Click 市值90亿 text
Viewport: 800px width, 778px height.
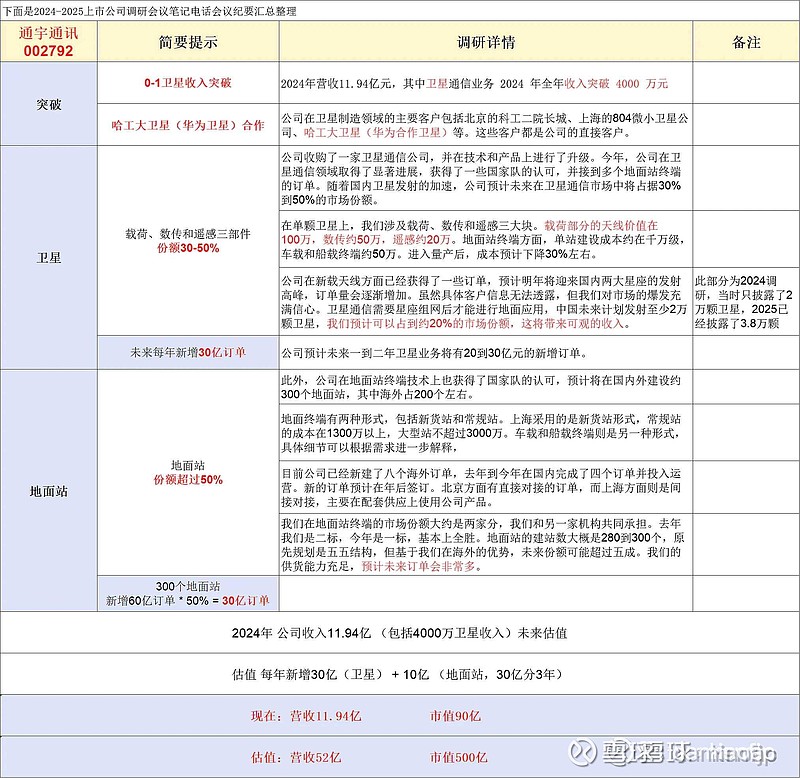[x=455, y=716]
